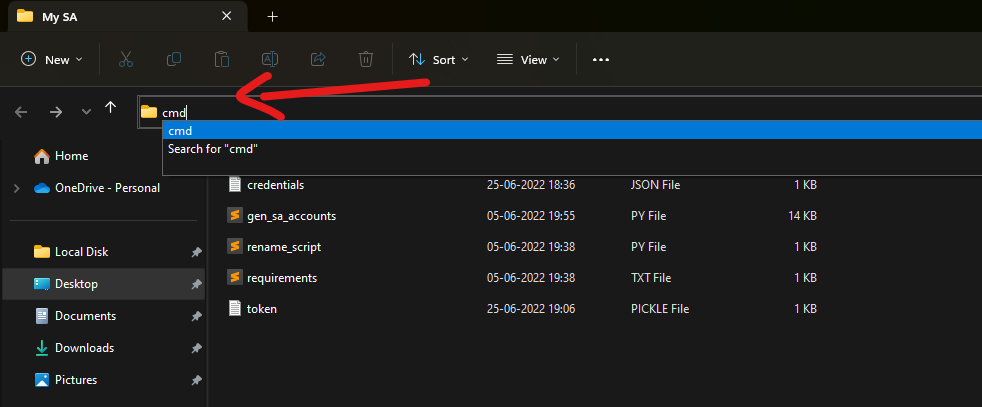The height and width of the screenshot is (407, 982).
Task: Select the gen_sa_accounts file
Action: click(x=292, y=216)
